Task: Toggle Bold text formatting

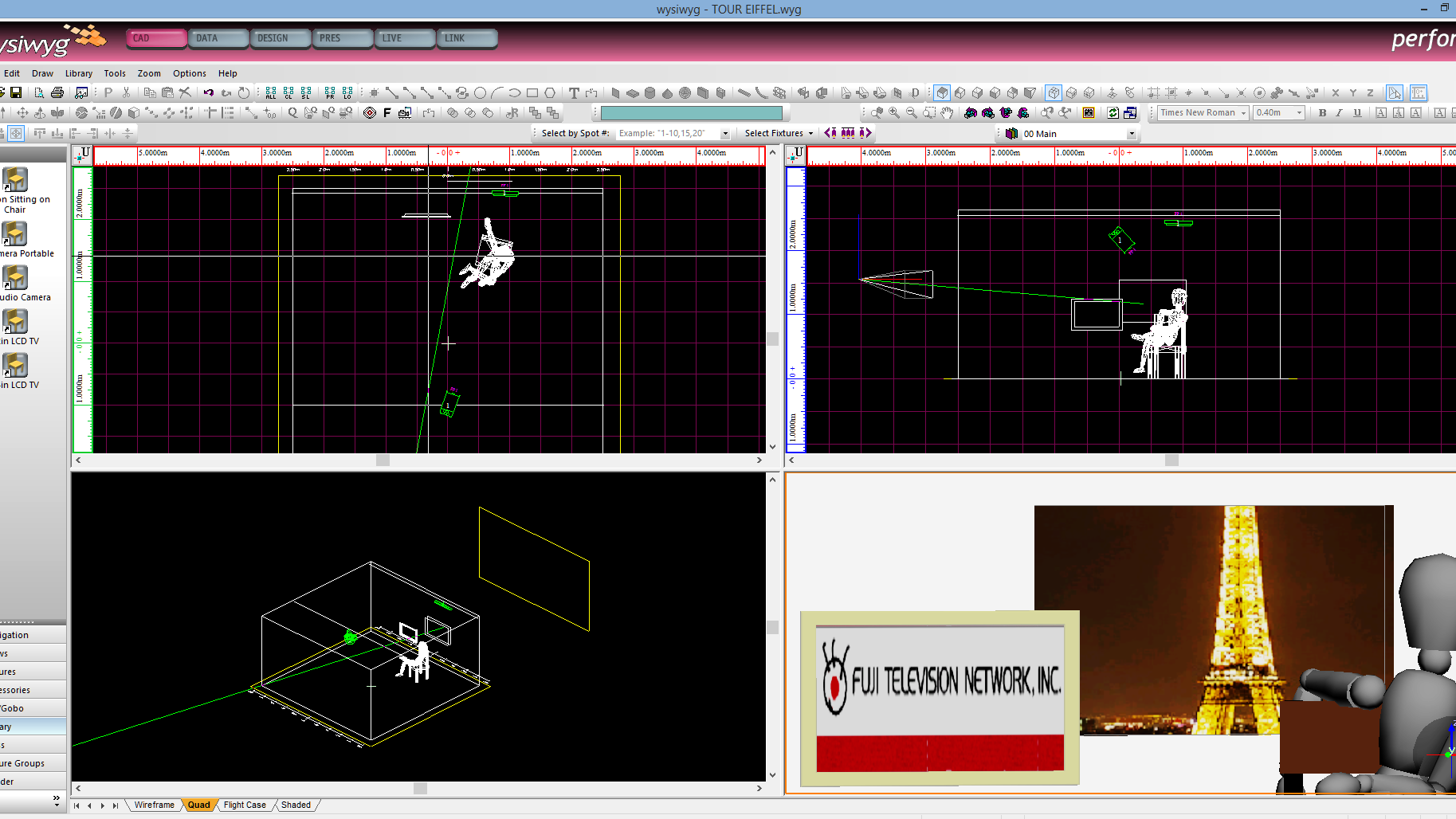Action: [1322, 113]
